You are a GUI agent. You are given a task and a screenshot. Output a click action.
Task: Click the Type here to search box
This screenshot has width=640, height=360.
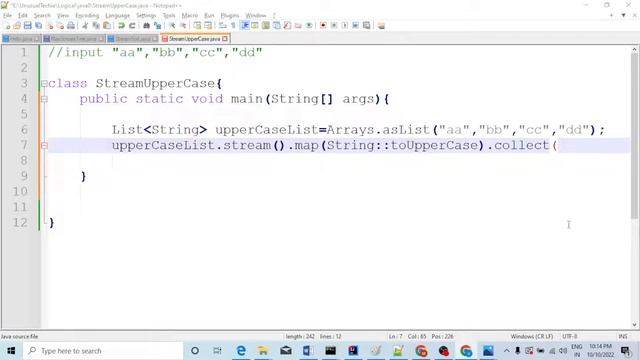pyautogui.click(x=103, y=351)
